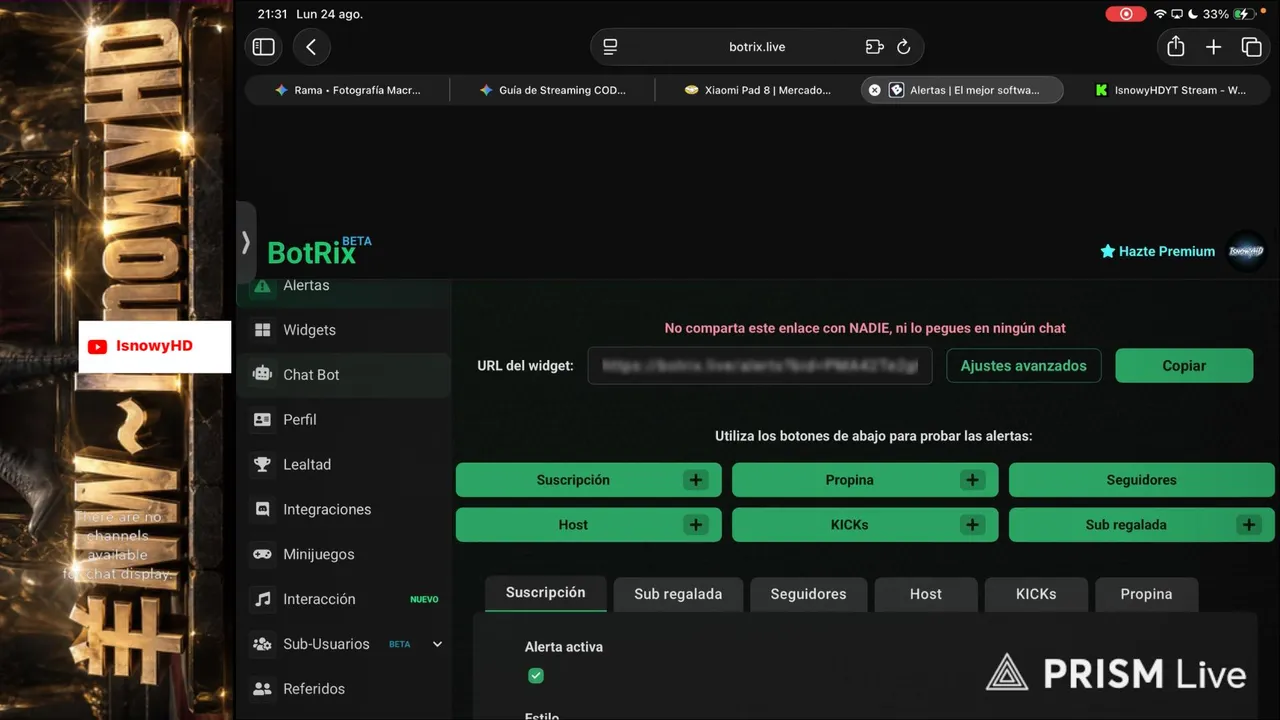Viewport: 1280px width, 720px height.
Task: Click the plus on Suscripción test button
Action: tap(696, 480)
